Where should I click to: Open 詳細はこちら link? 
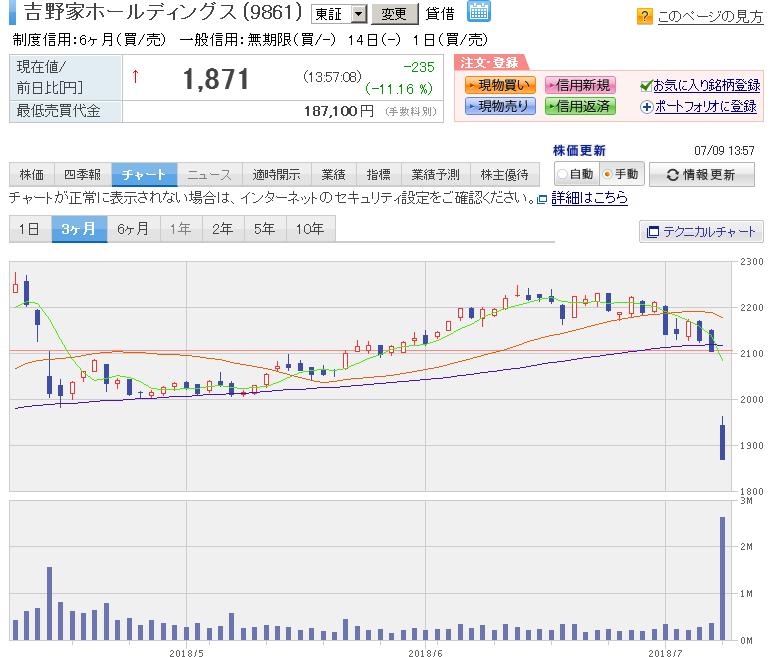tap(589, 198)
